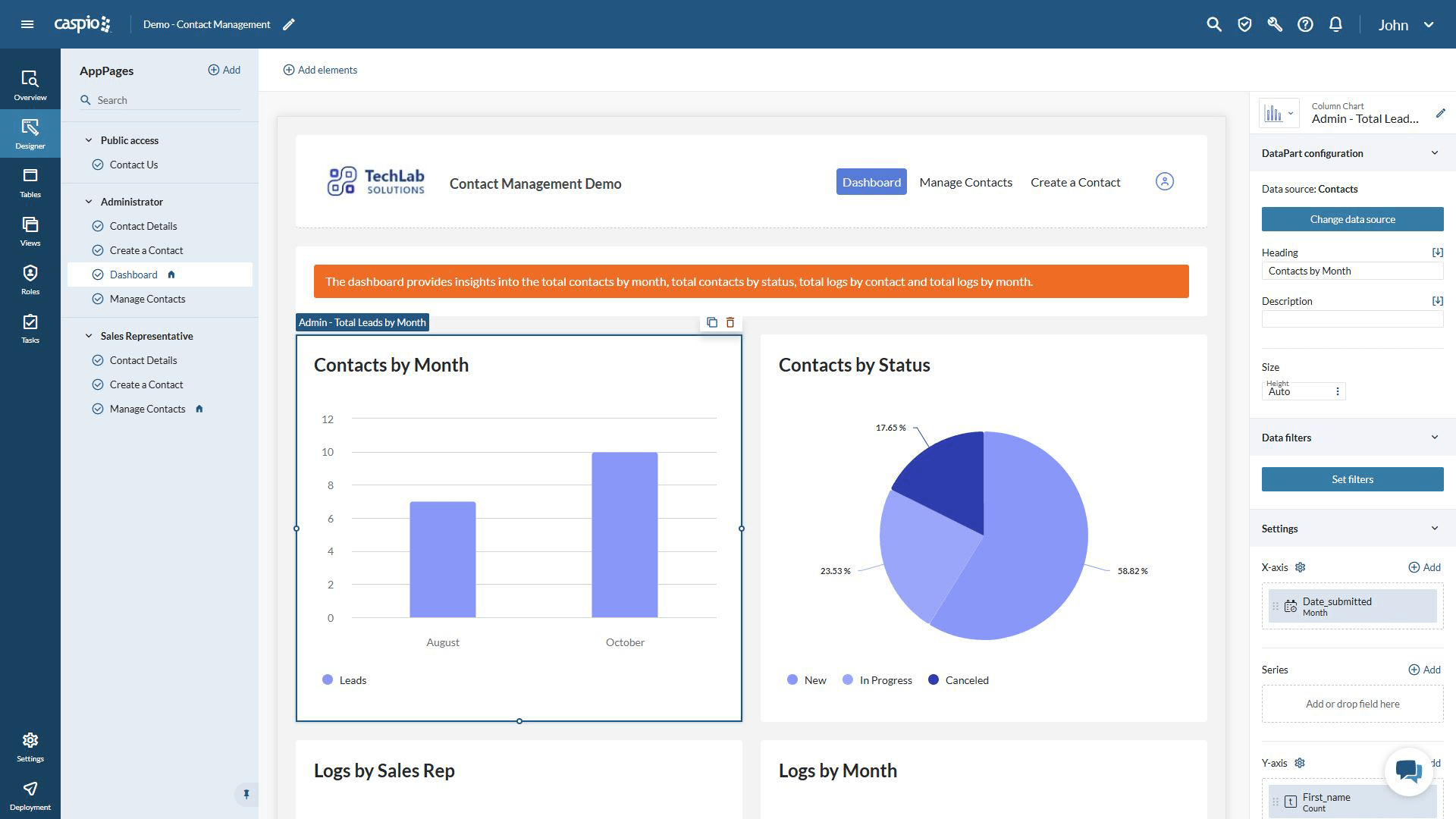Collapse the DataPart configuration section

coord(1434,153)
